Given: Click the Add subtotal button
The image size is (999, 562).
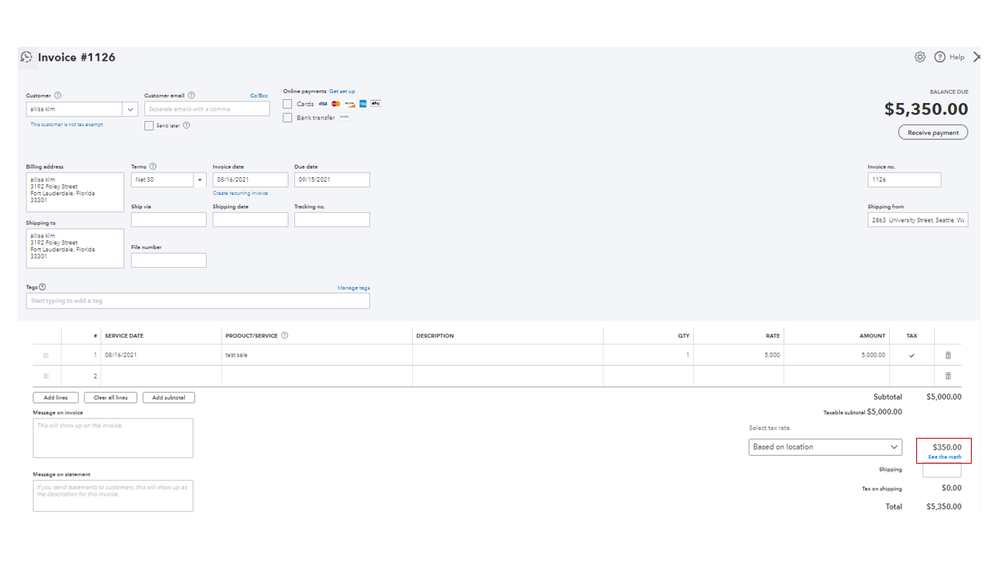Looking at the screenshot, I should tap(168, 398).
